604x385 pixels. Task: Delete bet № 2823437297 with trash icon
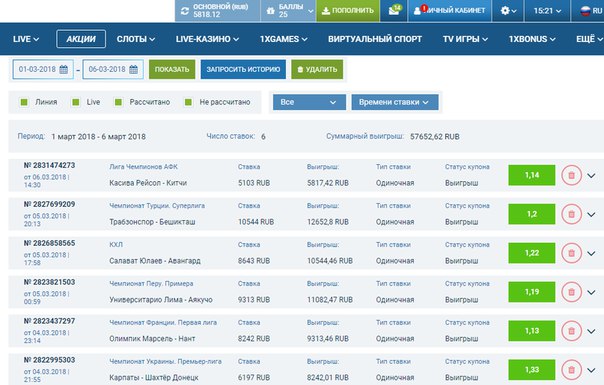(571, 331)
